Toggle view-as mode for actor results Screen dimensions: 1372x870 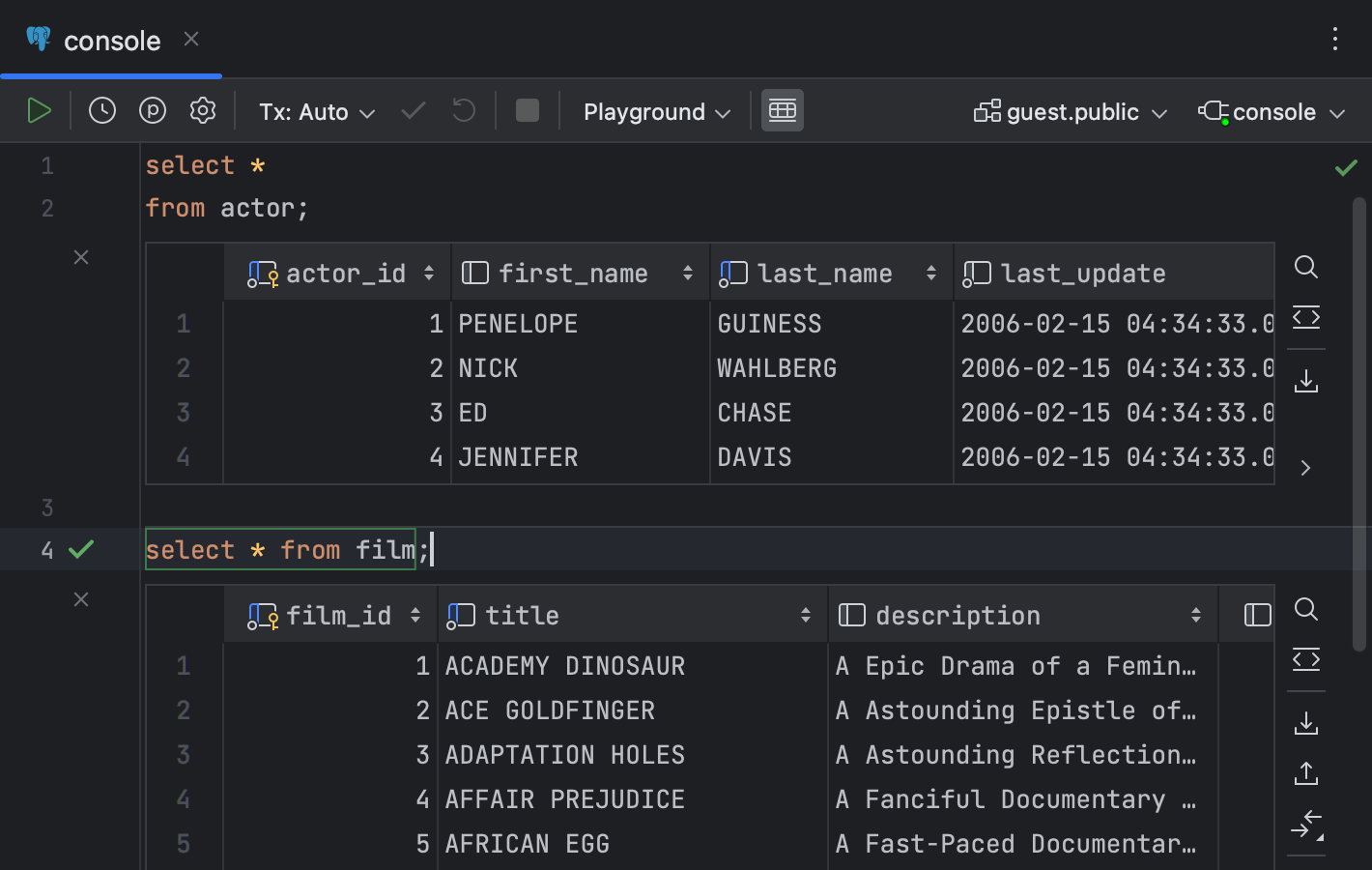[x=1306, y=318]
